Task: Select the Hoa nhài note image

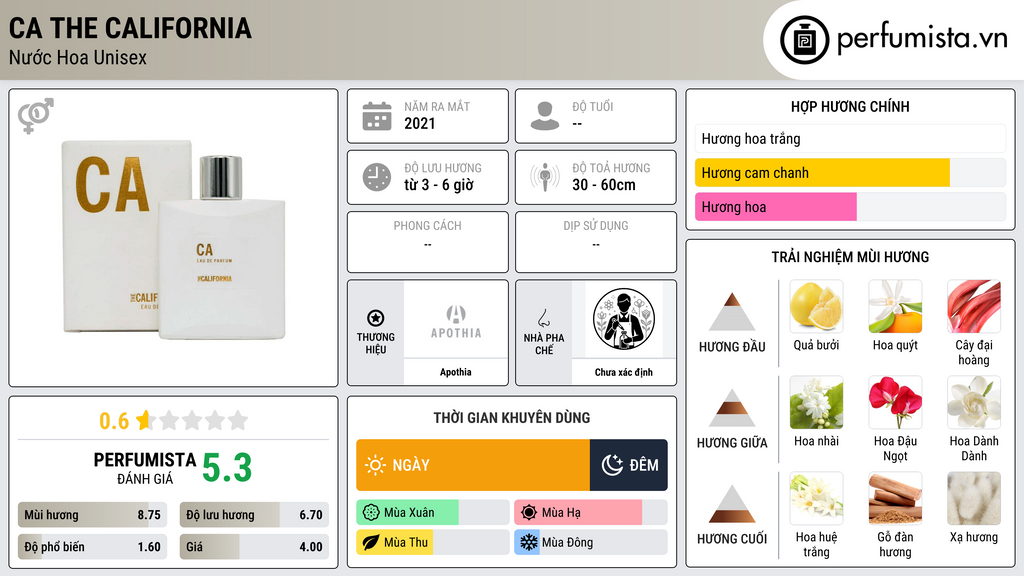Action: [x=816, y=402]
